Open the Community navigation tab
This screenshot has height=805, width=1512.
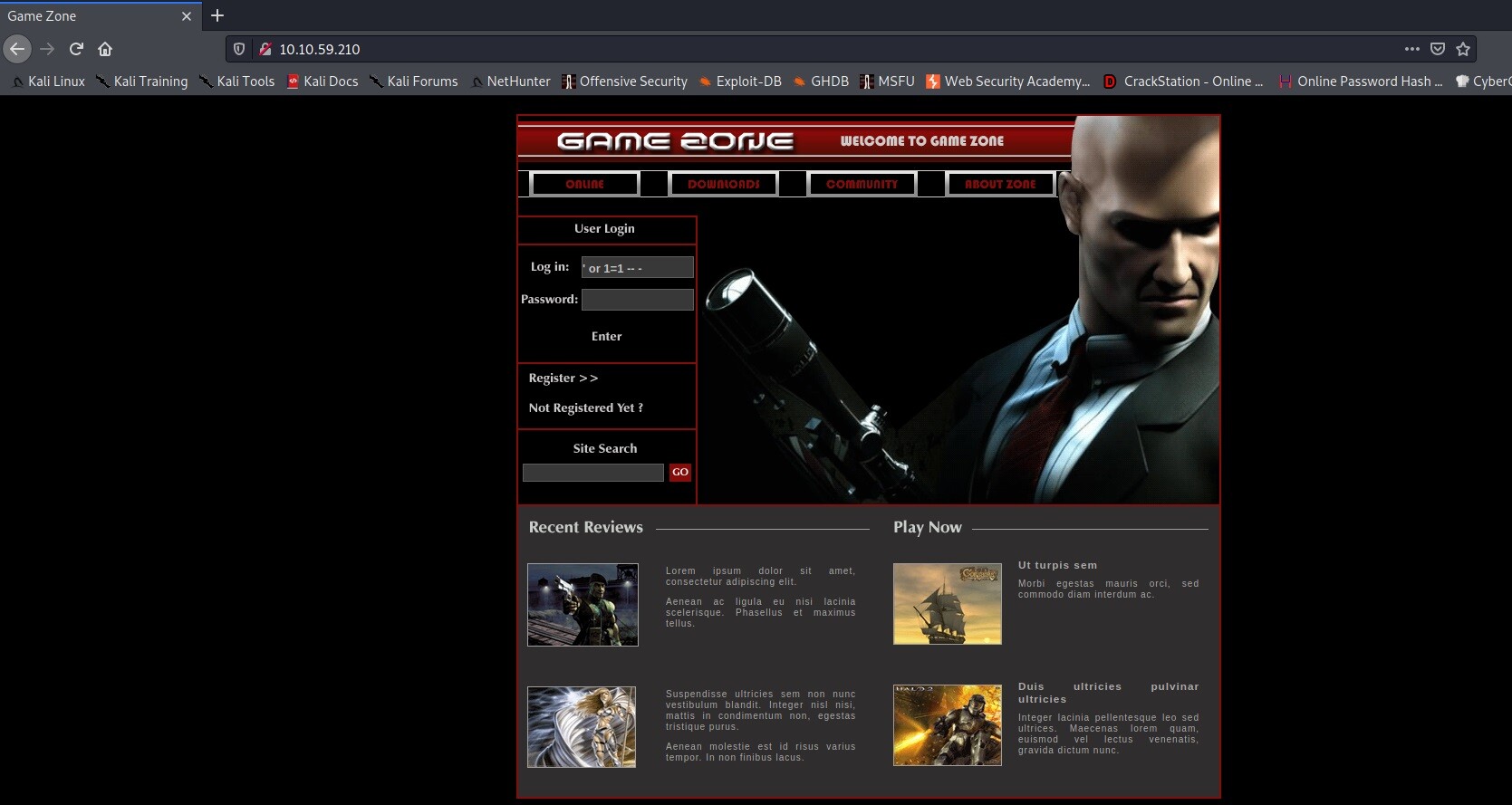click(x=862, y=184)
